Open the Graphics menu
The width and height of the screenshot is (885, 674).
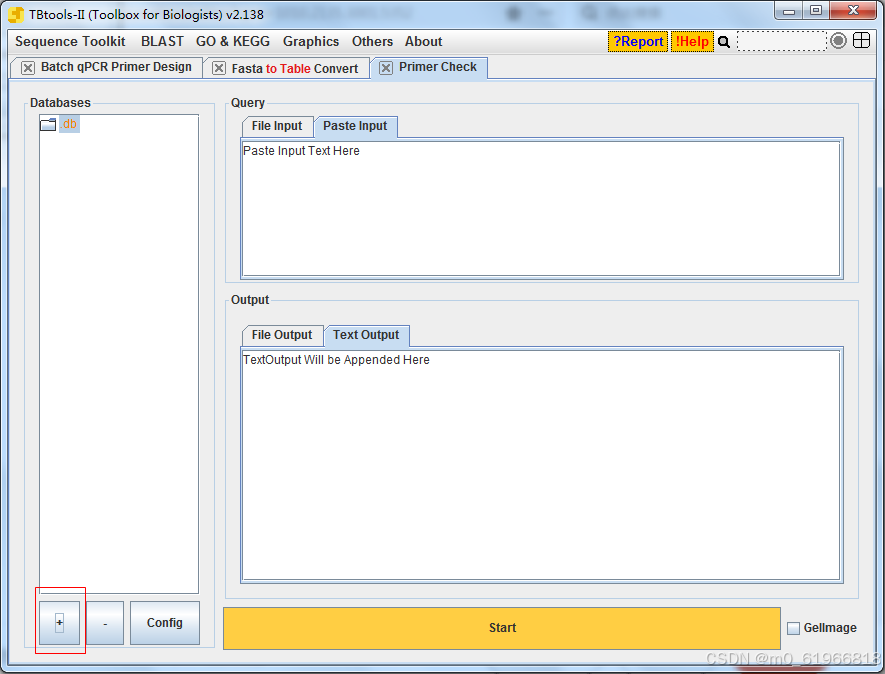[310, 42]
